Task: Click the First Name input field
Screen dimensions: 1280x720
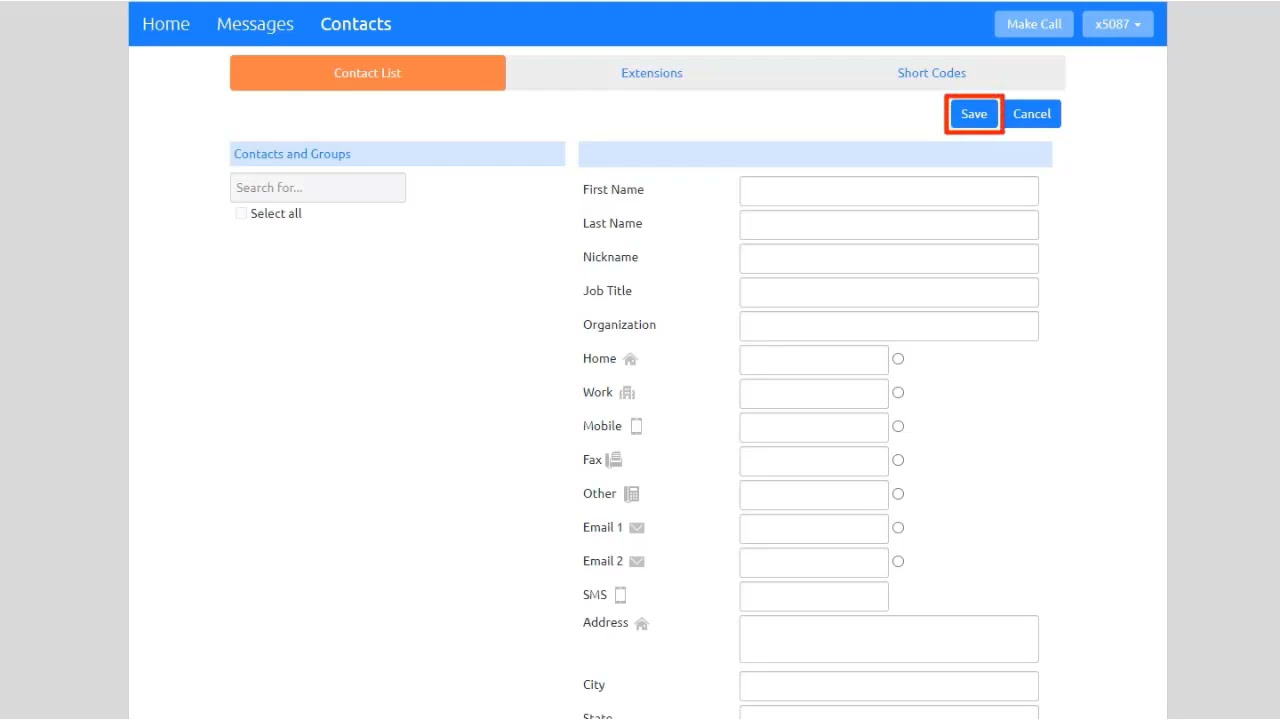Action: (x=889, y=191)
